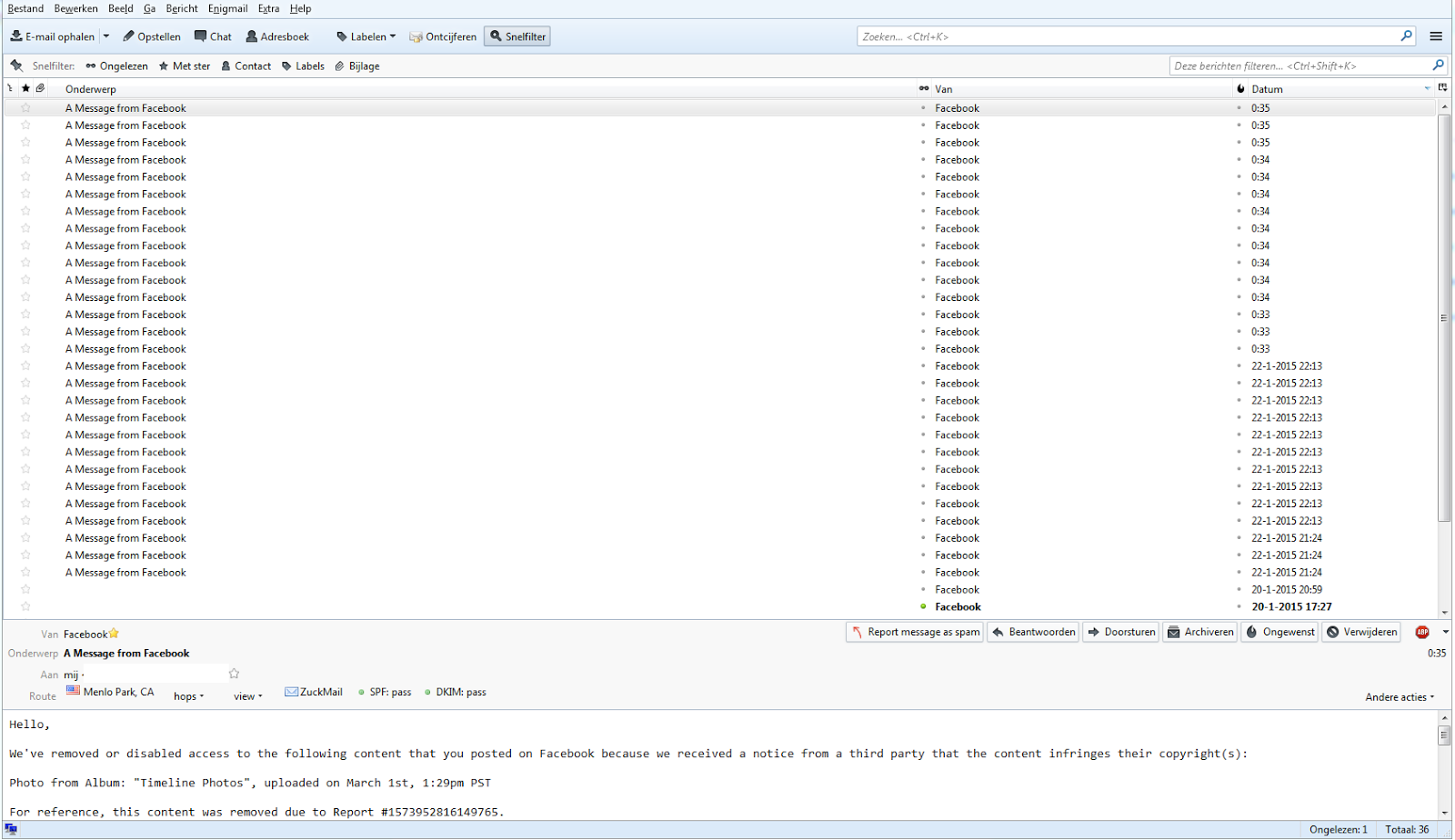Toggle the Bijlage attachment filter

(x=357, y=65)
